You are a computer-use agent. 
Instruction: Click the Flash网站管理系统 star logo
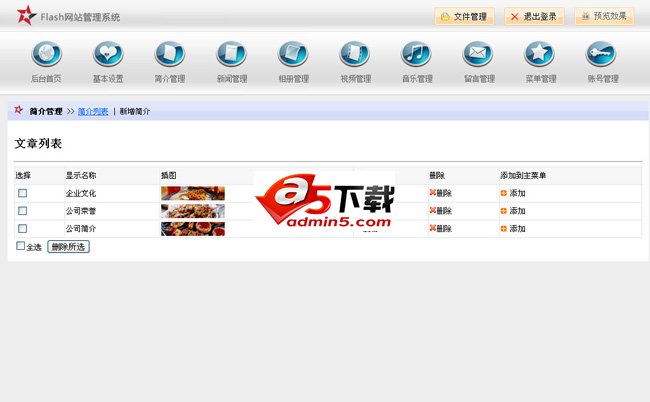coord(26,15)
